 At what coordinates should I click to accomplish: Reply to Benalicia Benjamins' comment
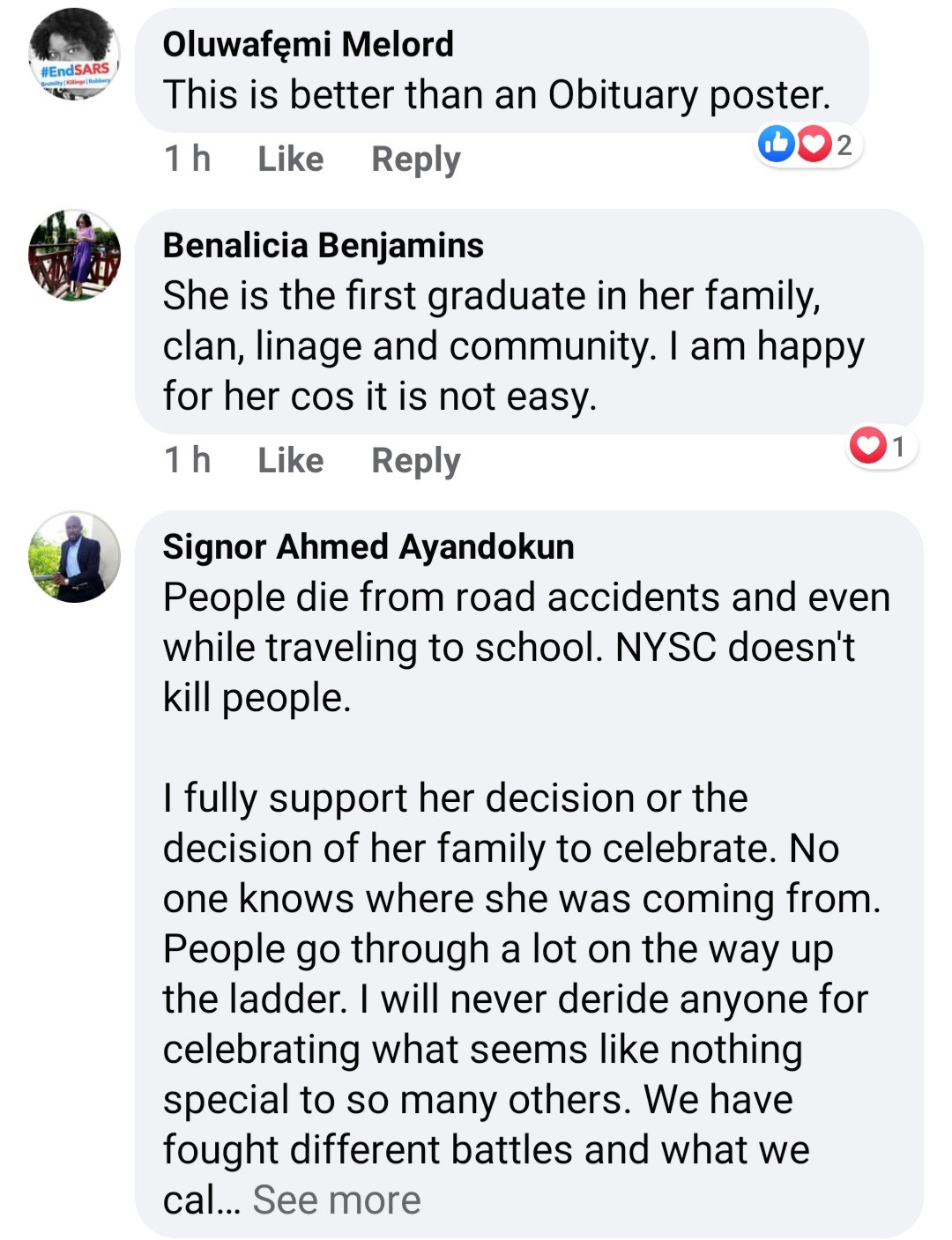415,461
